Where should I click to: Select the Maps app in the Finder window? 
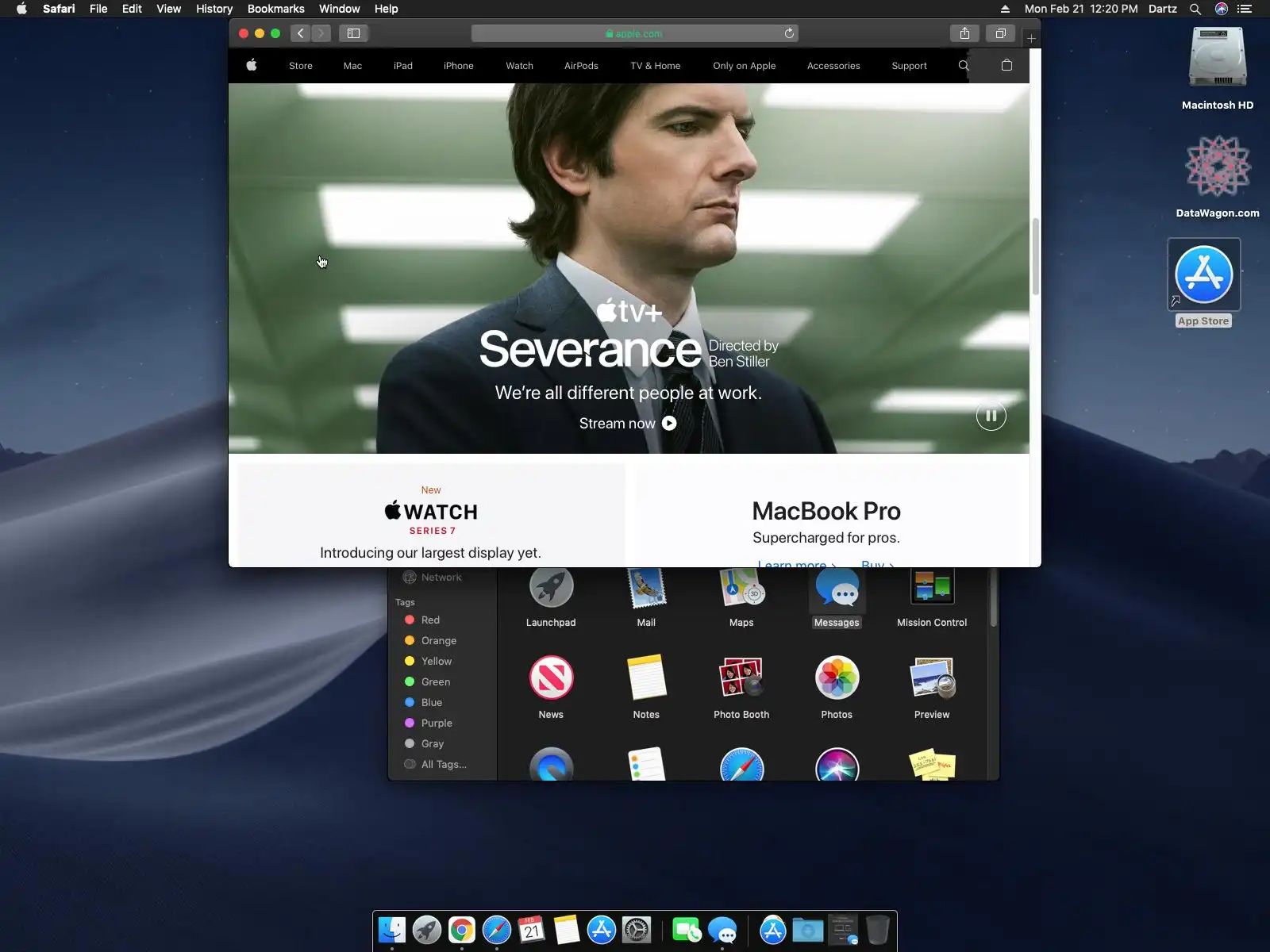click(x=741, y=598)
